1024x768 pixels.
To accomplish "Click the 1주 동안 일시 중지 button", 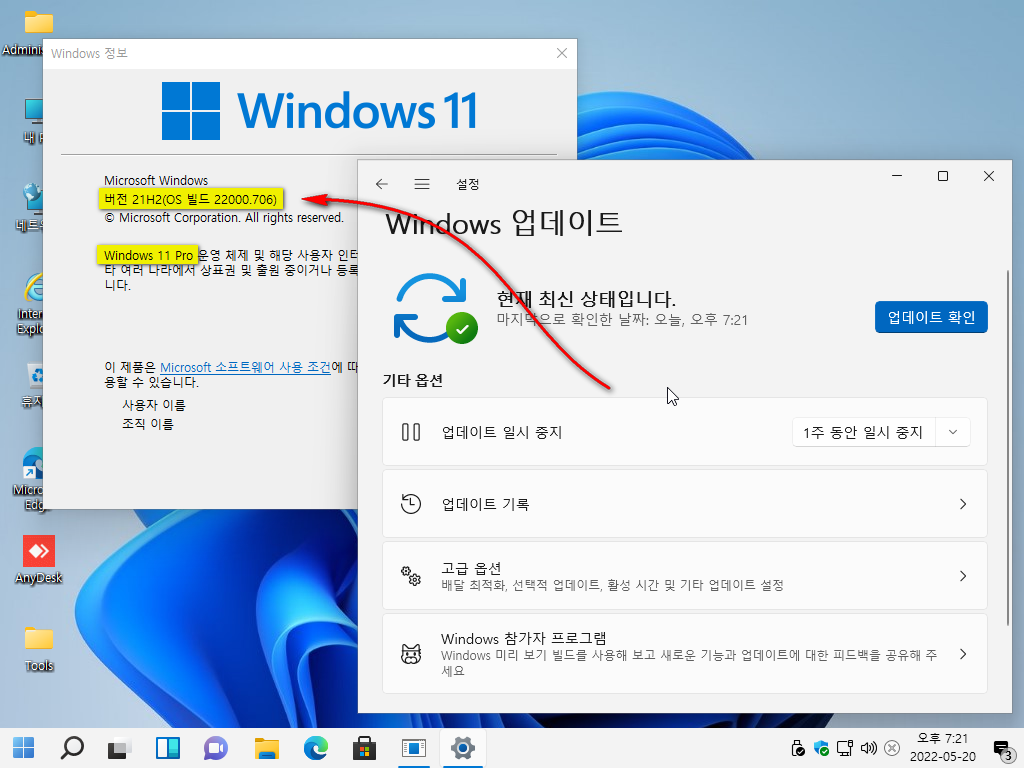I will [864, 432].
